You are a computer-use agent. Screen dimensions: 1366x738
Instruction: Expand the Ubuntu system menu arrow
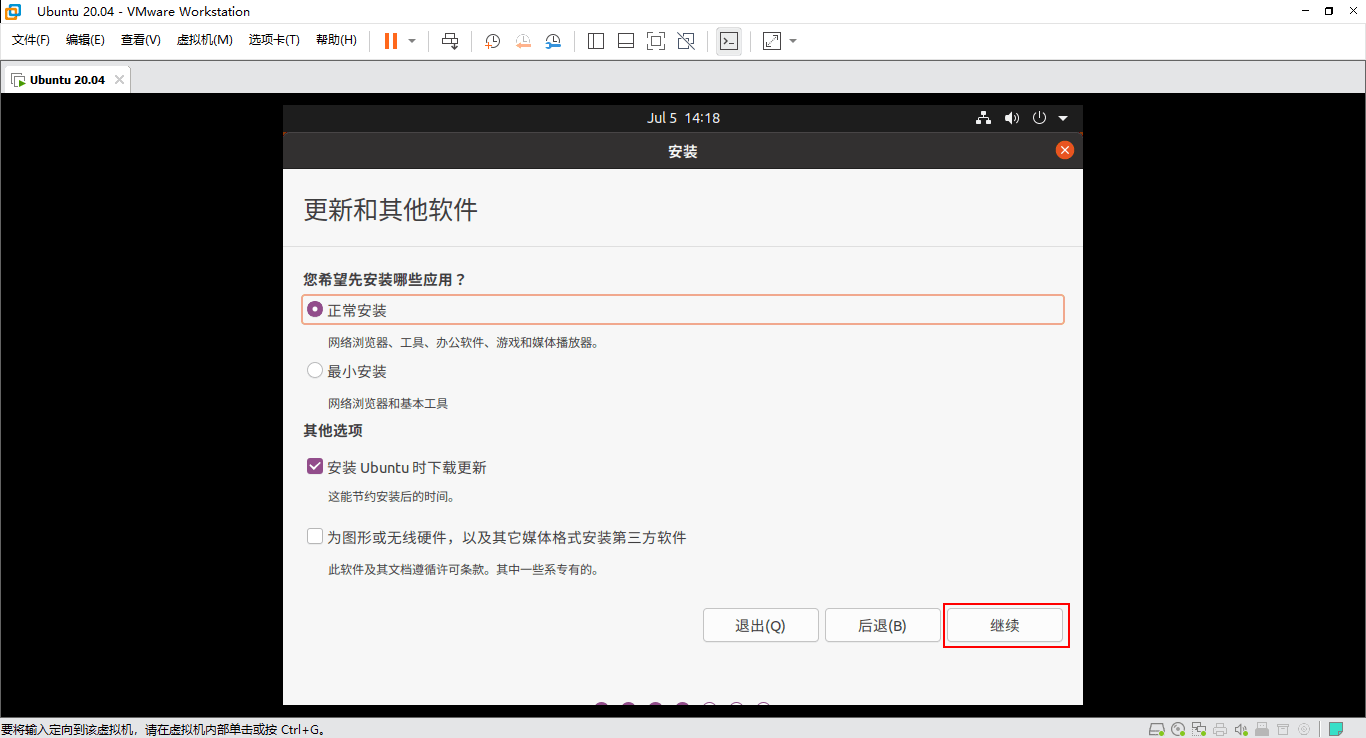tap(1062, 118)
